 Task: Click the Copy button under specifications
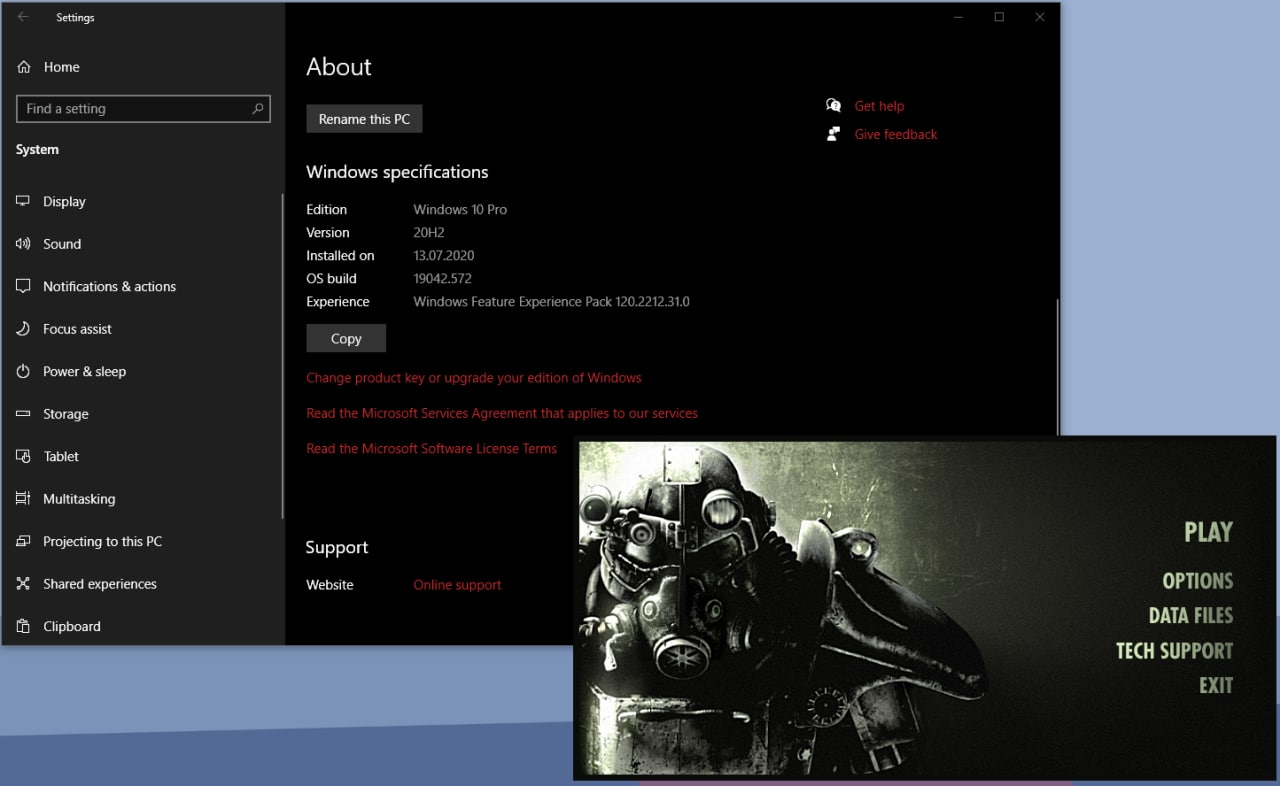pos(346,338)
